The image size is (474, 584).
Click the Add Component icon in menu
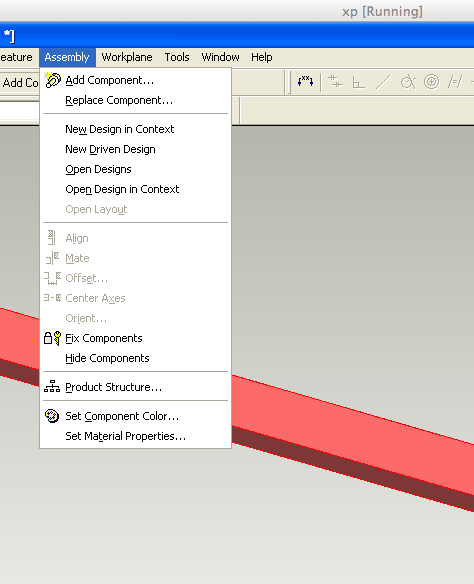pos(52,80)
